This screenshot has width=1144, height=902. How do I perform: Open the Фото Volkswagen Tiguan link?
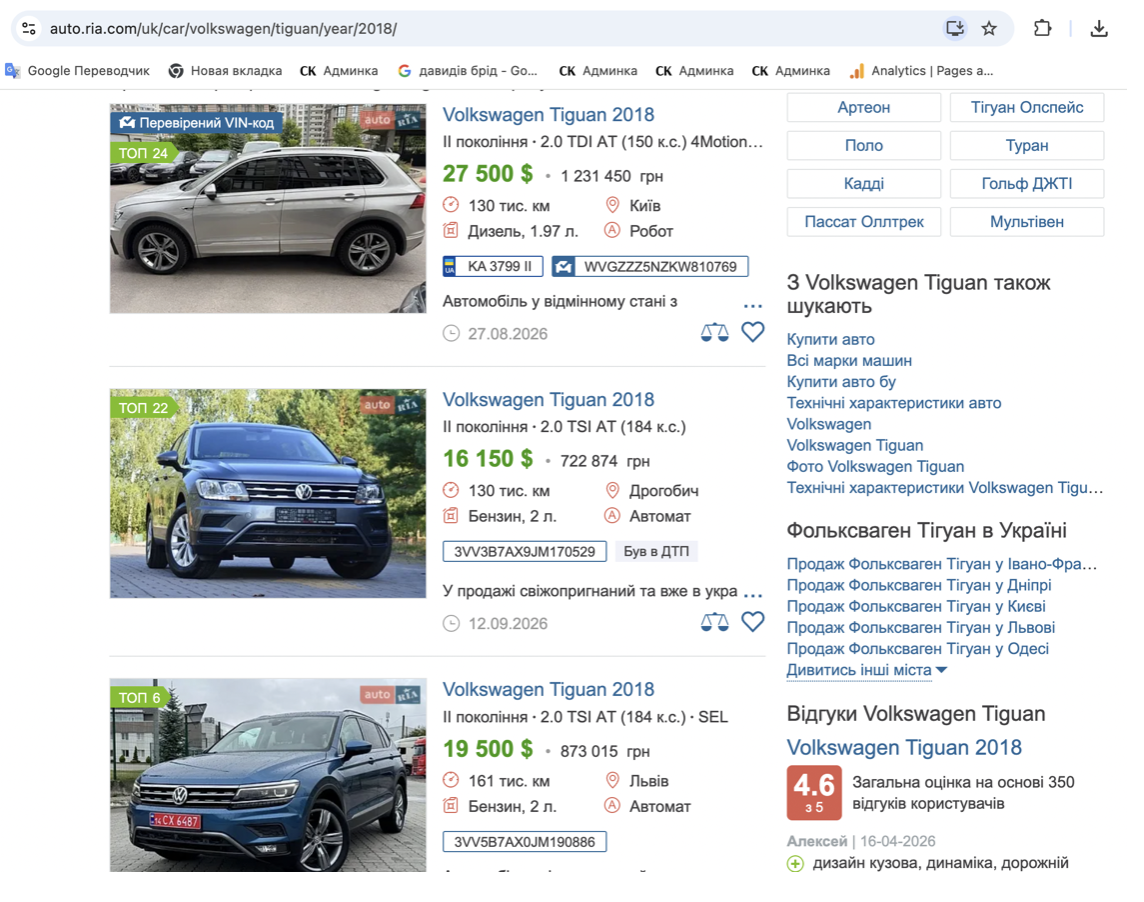(x=876, y=466)
